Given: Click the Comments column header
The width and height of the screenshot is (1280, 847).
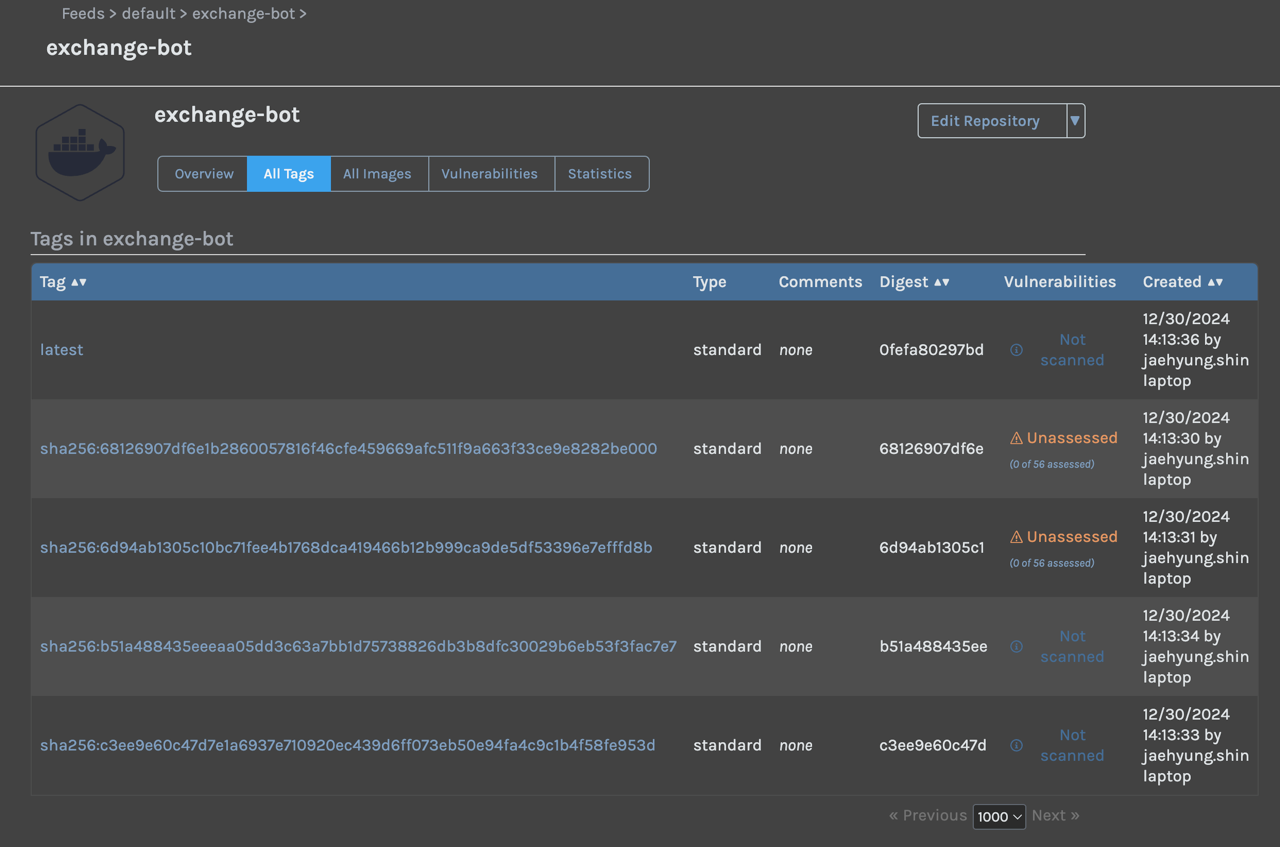Looking at the screenshot, I should coord(820,282).
